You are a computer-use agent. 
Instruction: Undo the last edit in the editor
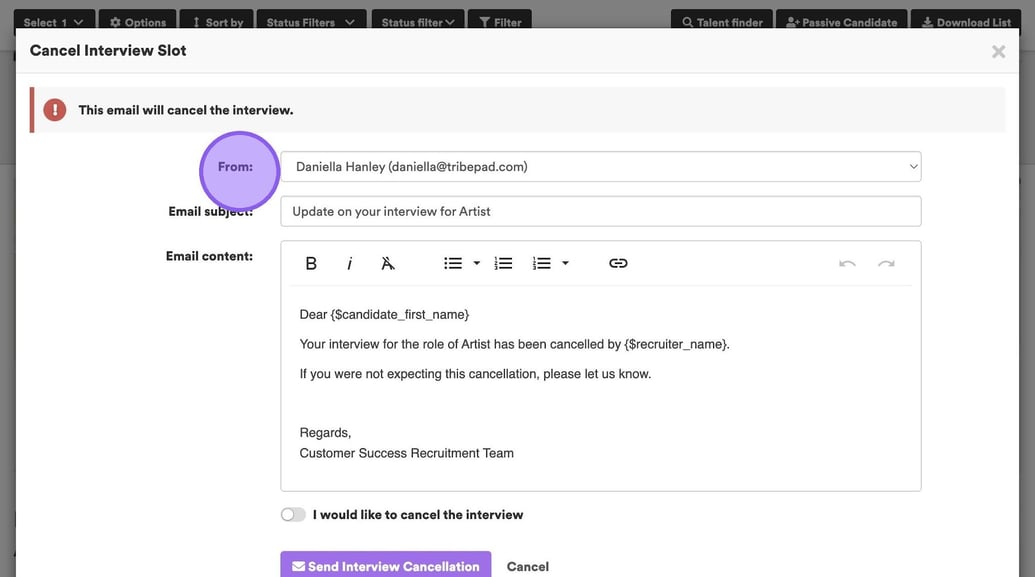847,263
